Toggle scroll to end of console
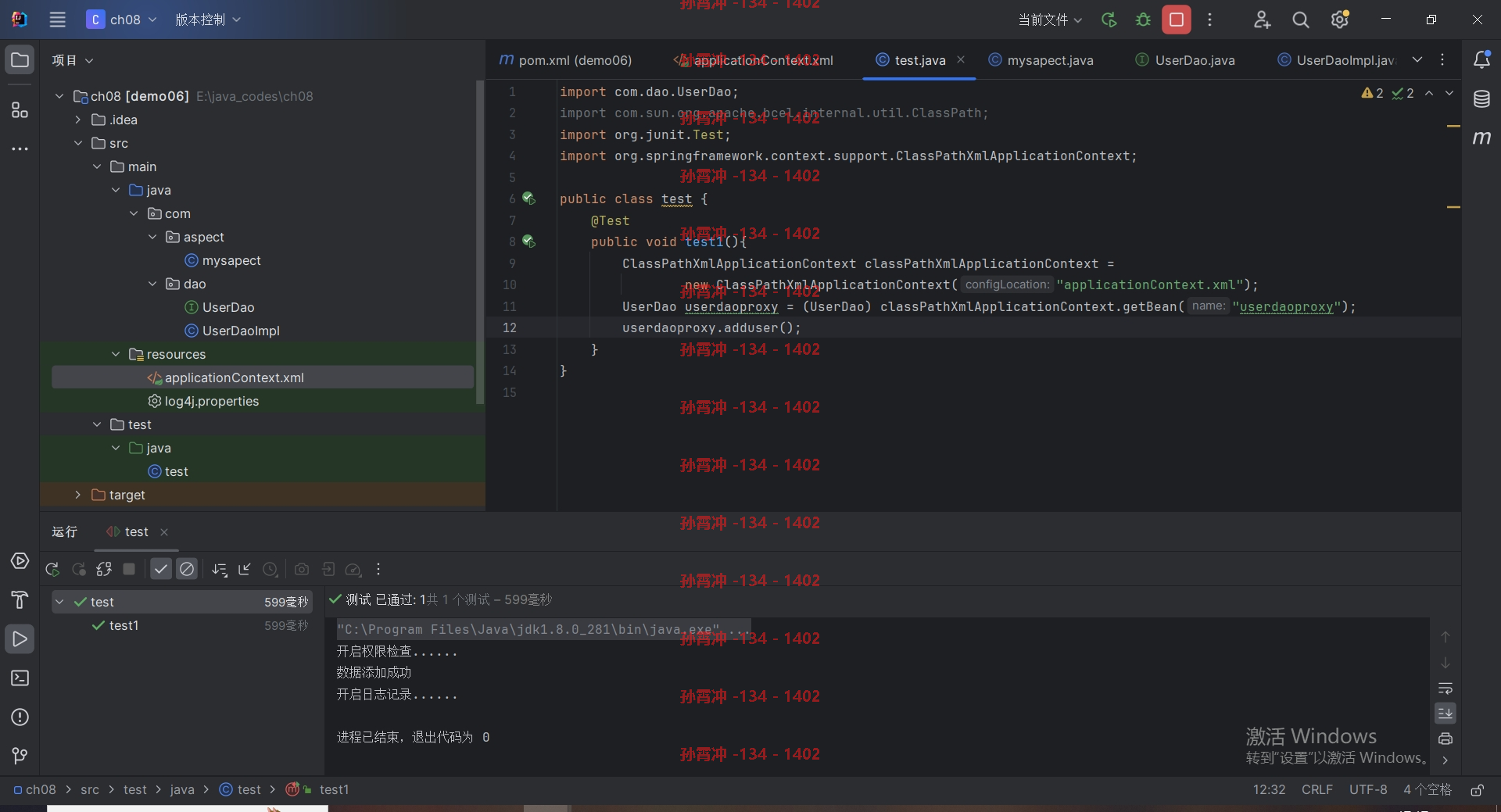The height and width of the screenshot is (812, 1501). 1445,714
